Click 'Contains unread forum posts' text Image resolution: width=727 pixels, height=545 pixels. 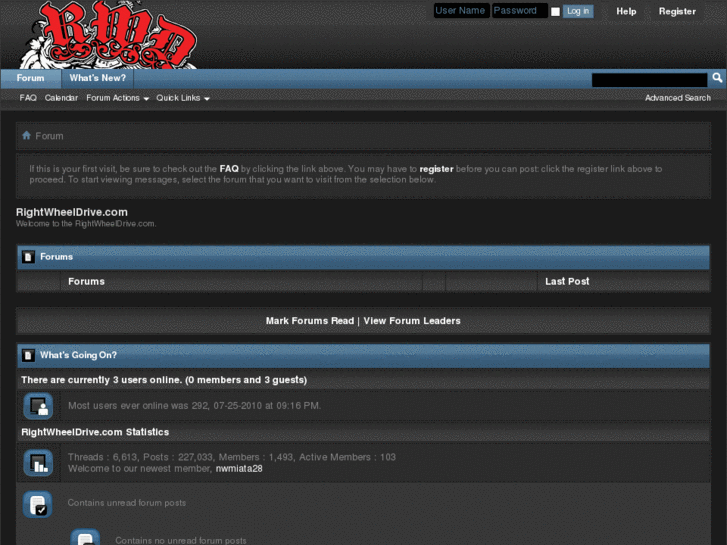point(127,503)
